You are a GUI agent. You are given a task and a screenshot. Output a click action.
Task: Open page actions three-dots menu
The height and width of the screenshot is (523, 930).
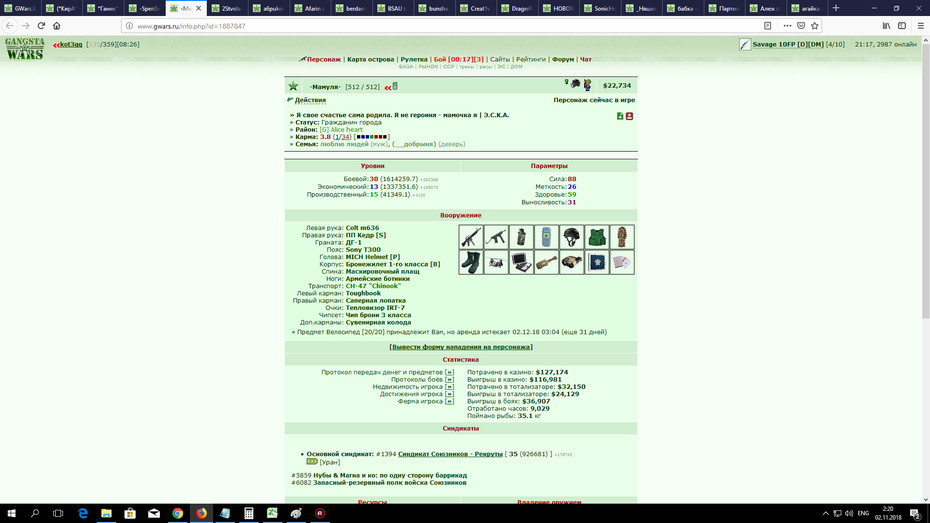787,25
